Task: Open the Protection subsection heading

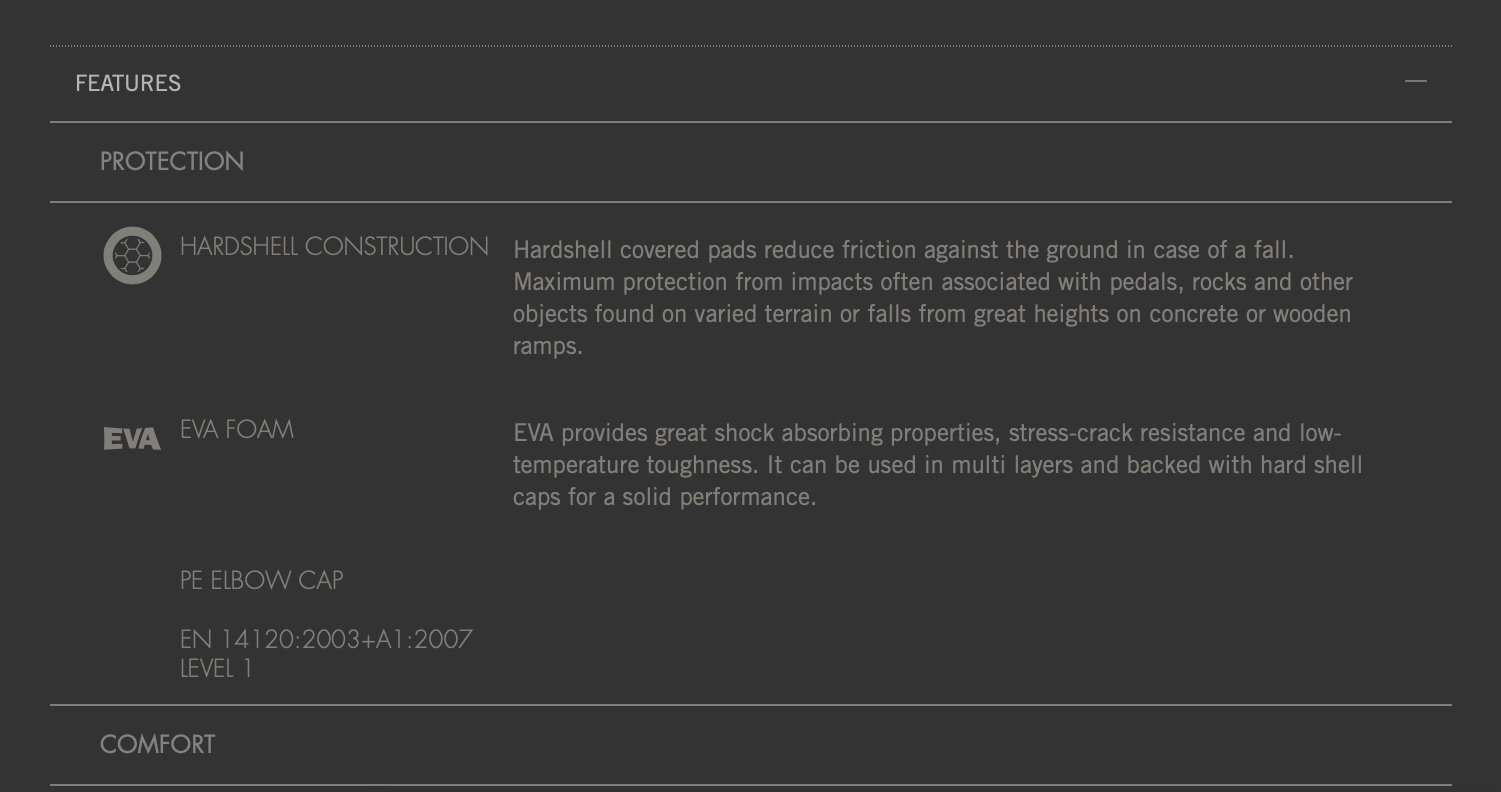Action: (172, 161)
